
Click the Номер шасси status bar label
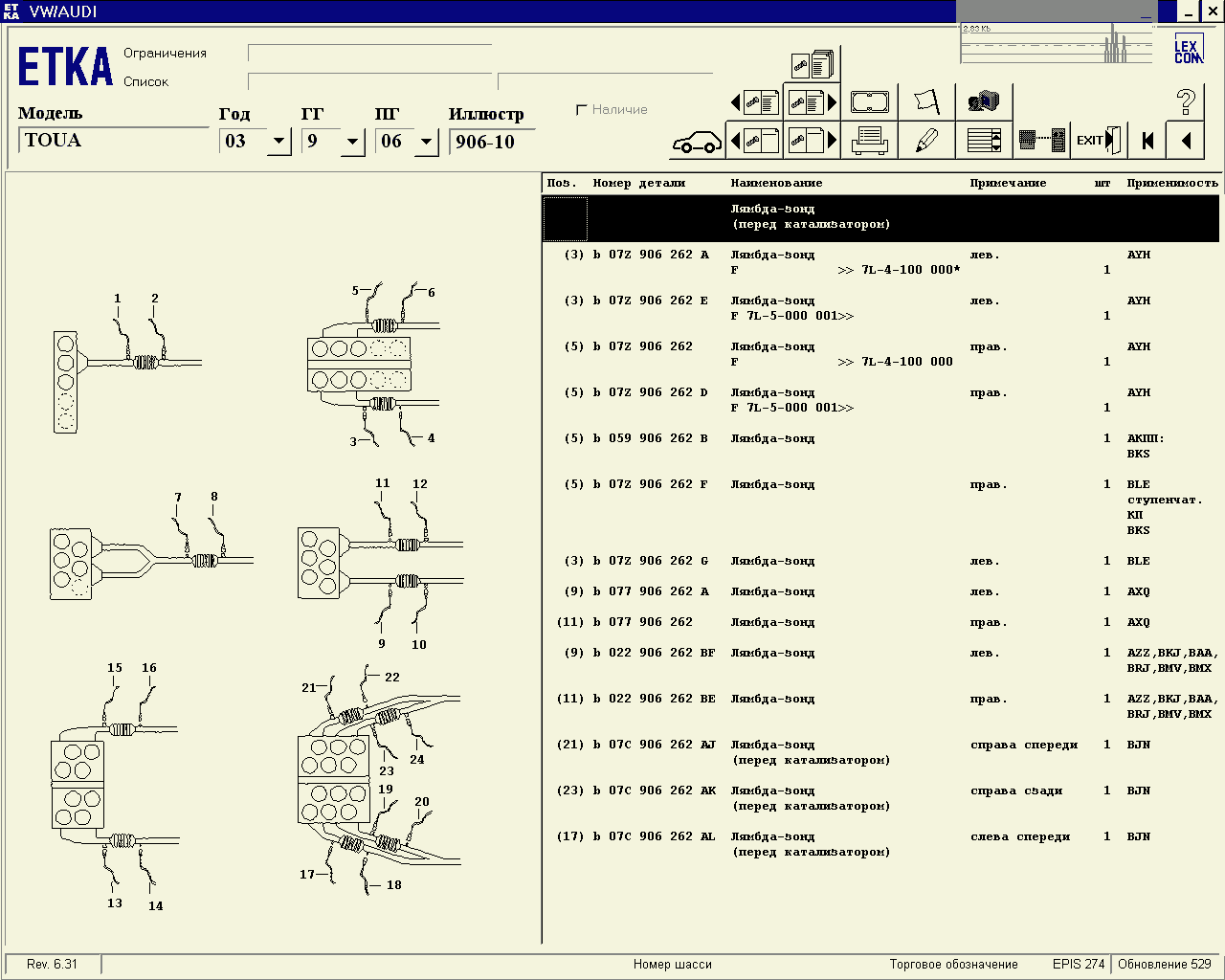(672, 965)
